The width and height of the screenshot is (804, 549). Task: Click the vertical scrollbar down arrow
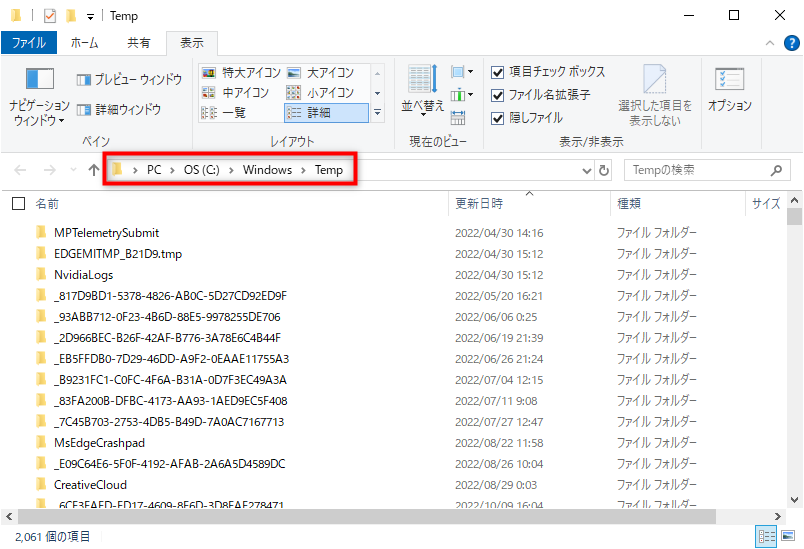[x=794, y=499]
